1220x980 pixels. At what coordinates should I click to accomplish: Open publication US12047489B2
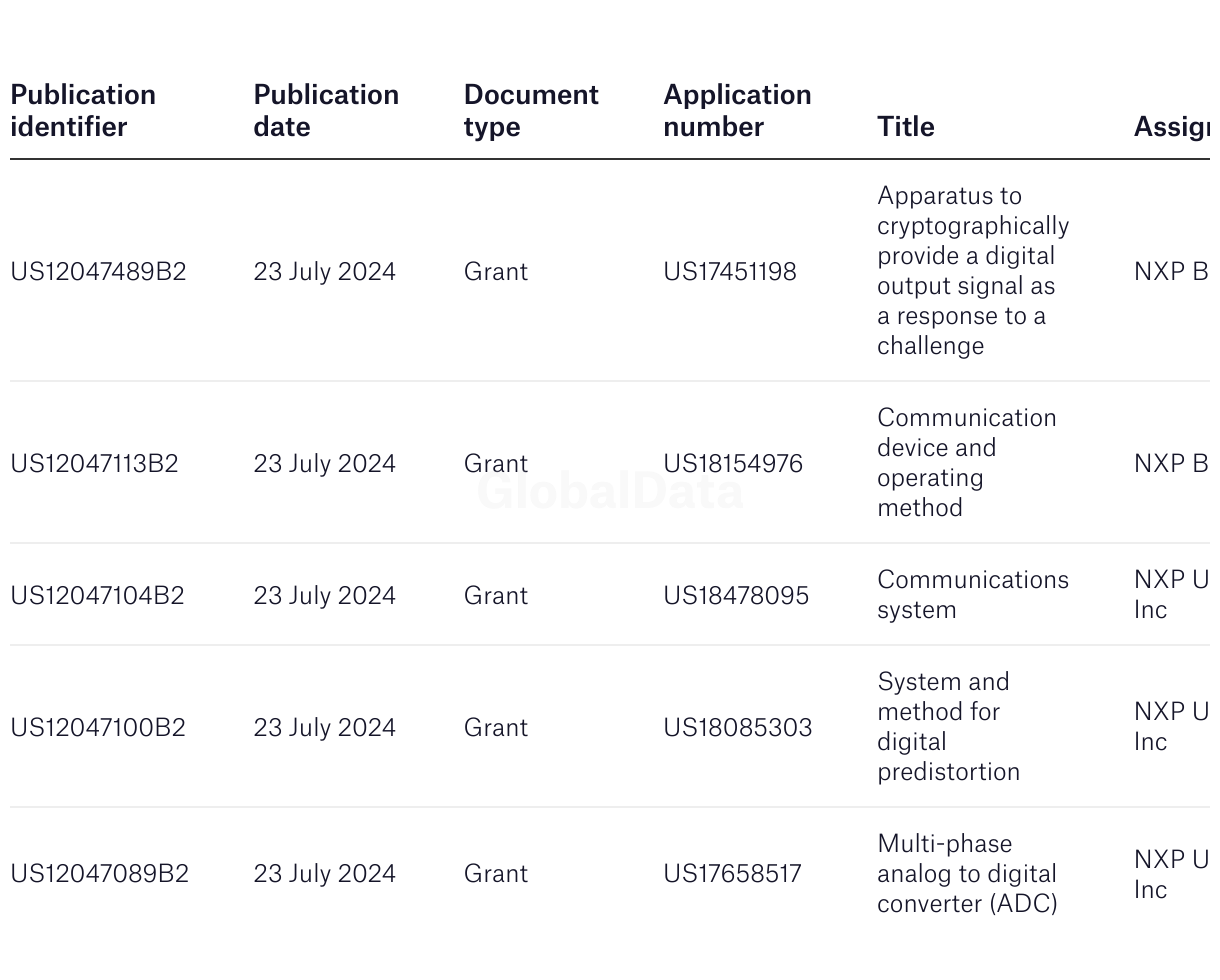[98, 271]
